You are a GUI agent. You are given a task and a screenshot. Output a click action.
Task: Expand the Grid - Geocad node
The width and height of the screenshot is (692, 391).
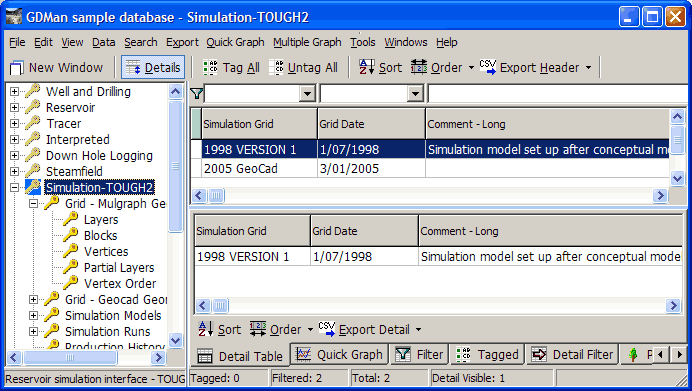[x=34, y=300]
